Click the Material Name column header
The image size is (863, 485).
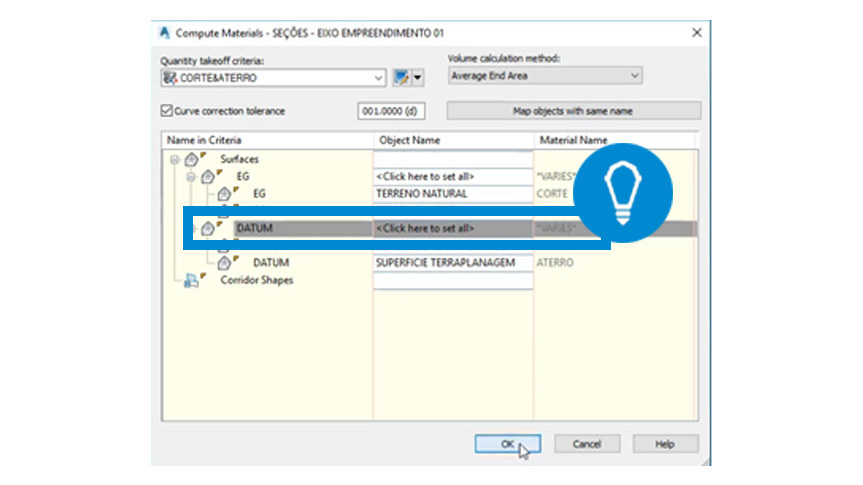point(615,140)
